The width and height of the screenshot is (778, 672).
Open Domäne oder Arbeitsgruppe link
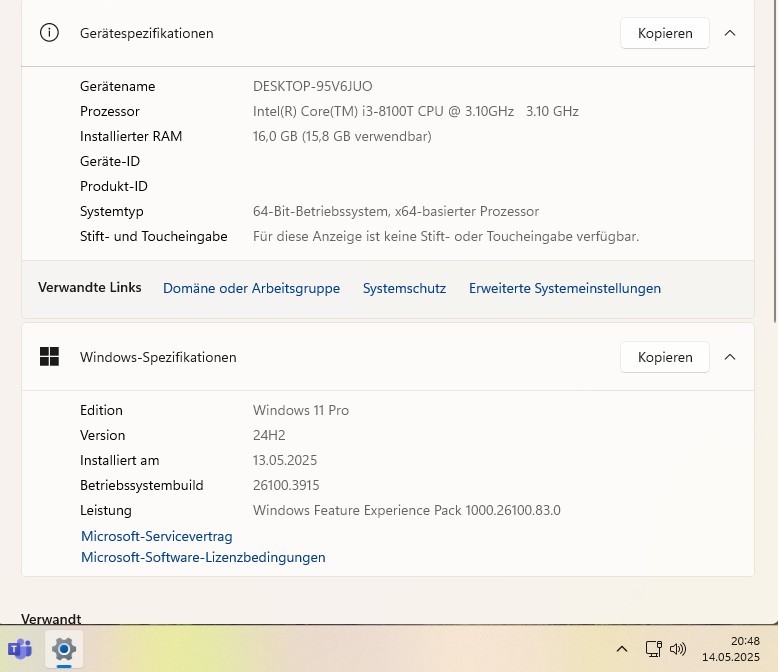(251, 288)
